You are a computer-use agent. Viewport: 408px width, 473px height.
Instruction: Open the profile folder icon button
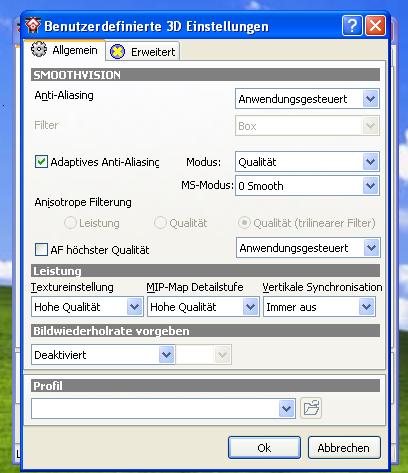311,408
